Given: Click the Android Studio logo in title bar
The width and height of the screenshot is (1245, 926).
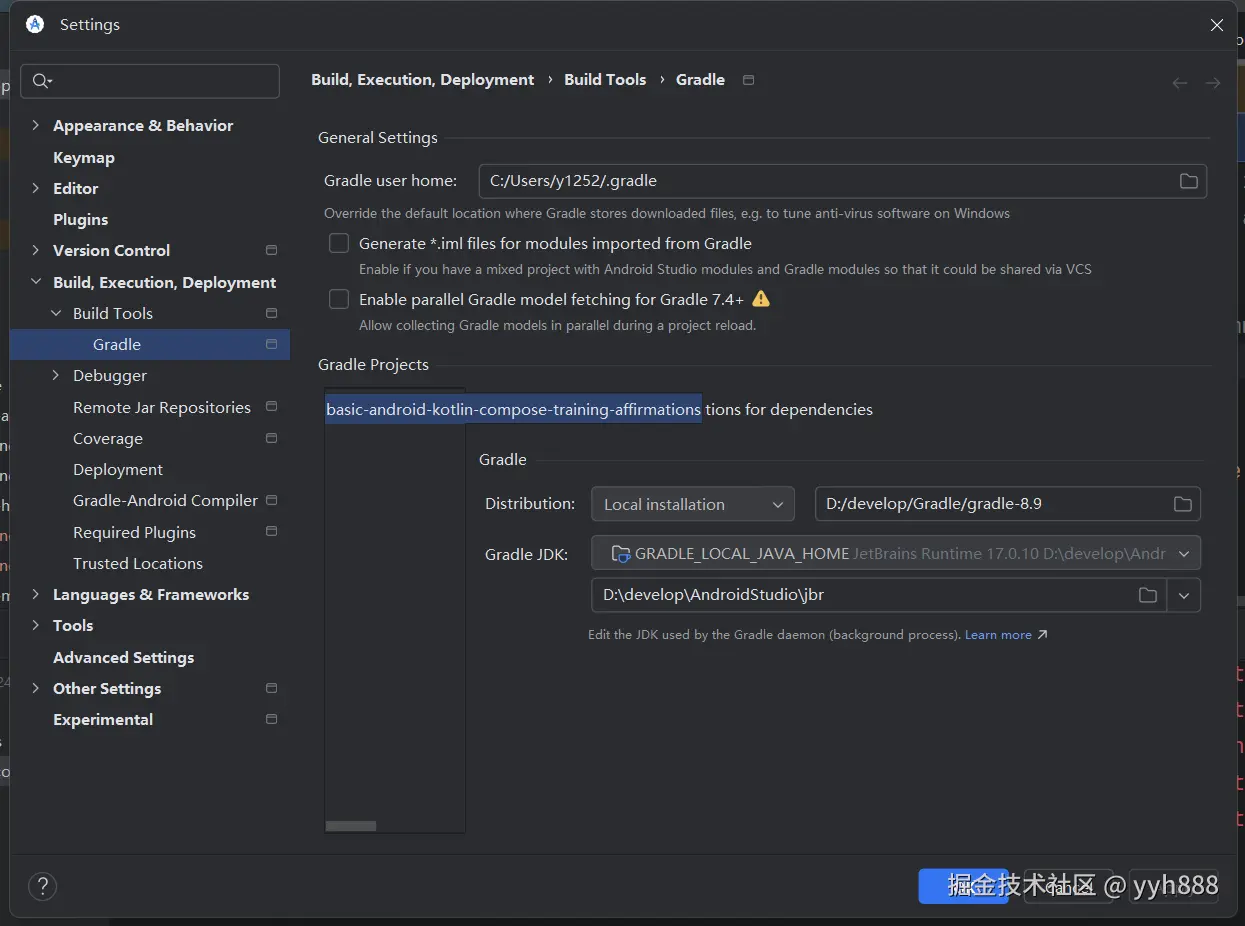Looking at the screenshot, I should 35,25.
